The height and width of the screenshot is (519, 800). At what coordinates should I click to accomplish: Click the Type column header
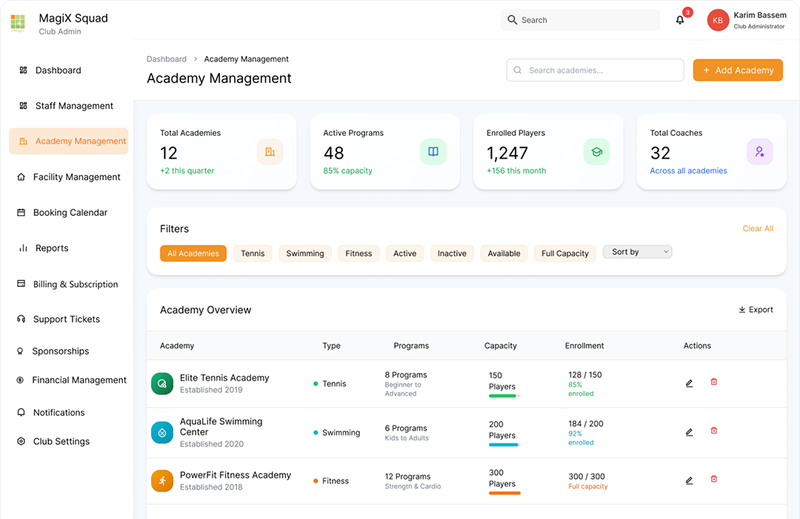click(x=331, y=346)
